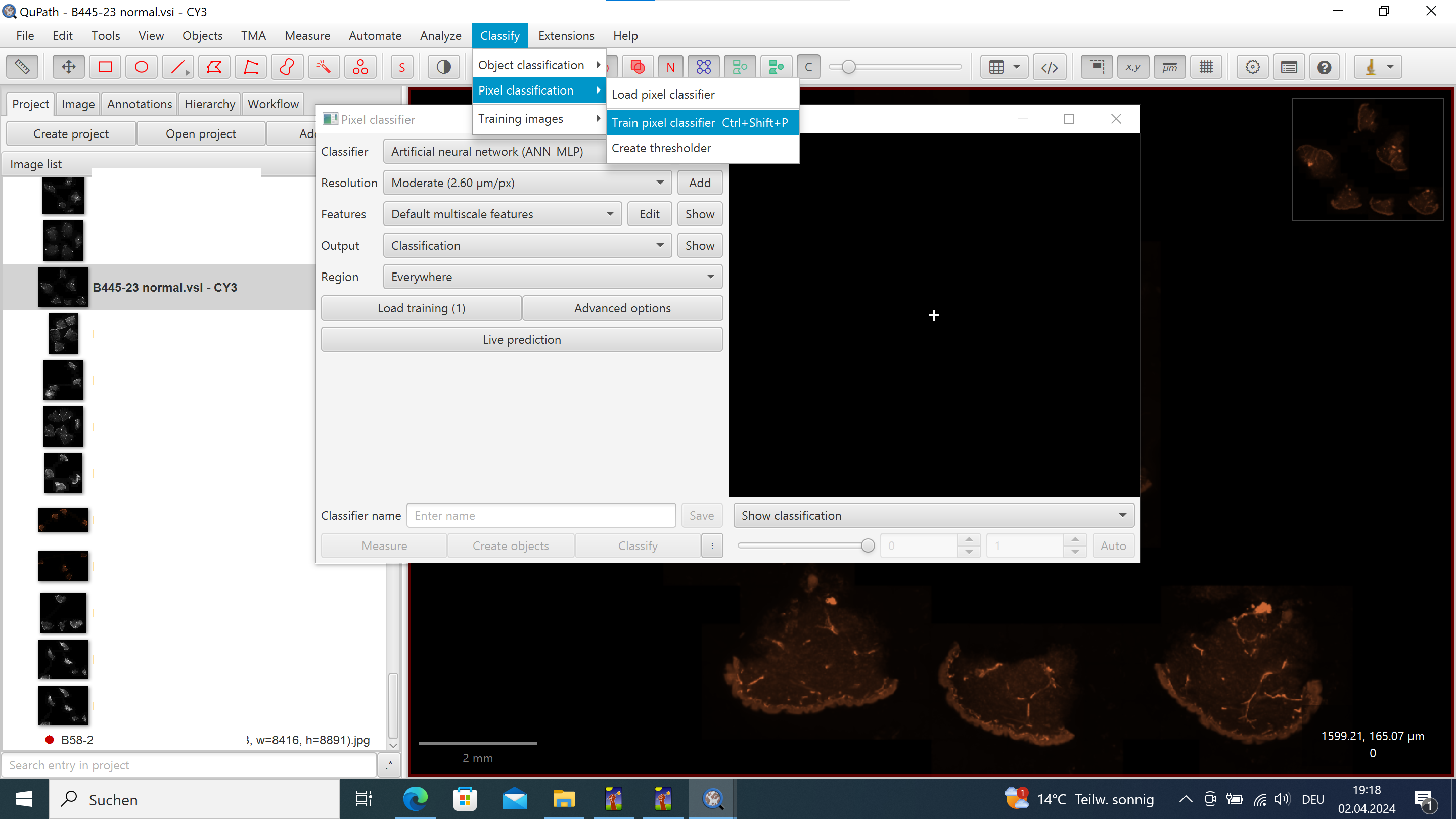Select the Wand tool
This screenshot has height=819, width=1456.
pyautogui.click(x=324, y=66)
